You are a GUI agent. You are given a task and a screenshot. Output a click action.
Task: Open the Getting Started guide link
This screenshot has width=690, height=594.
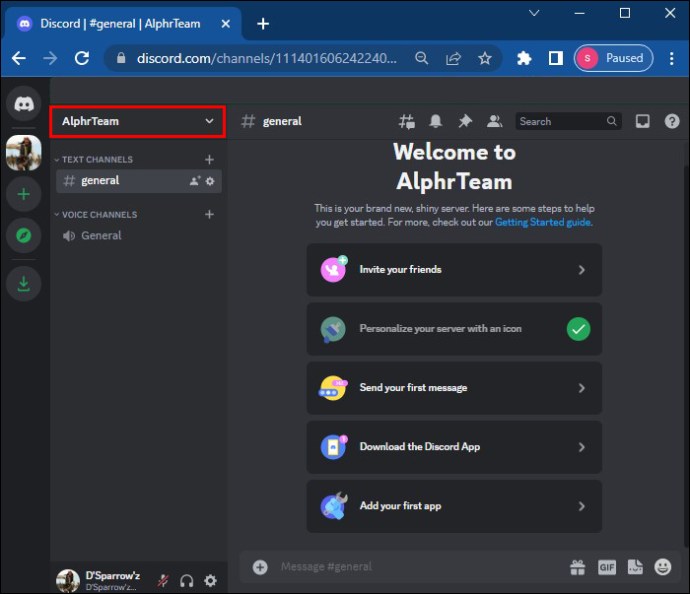543,222
